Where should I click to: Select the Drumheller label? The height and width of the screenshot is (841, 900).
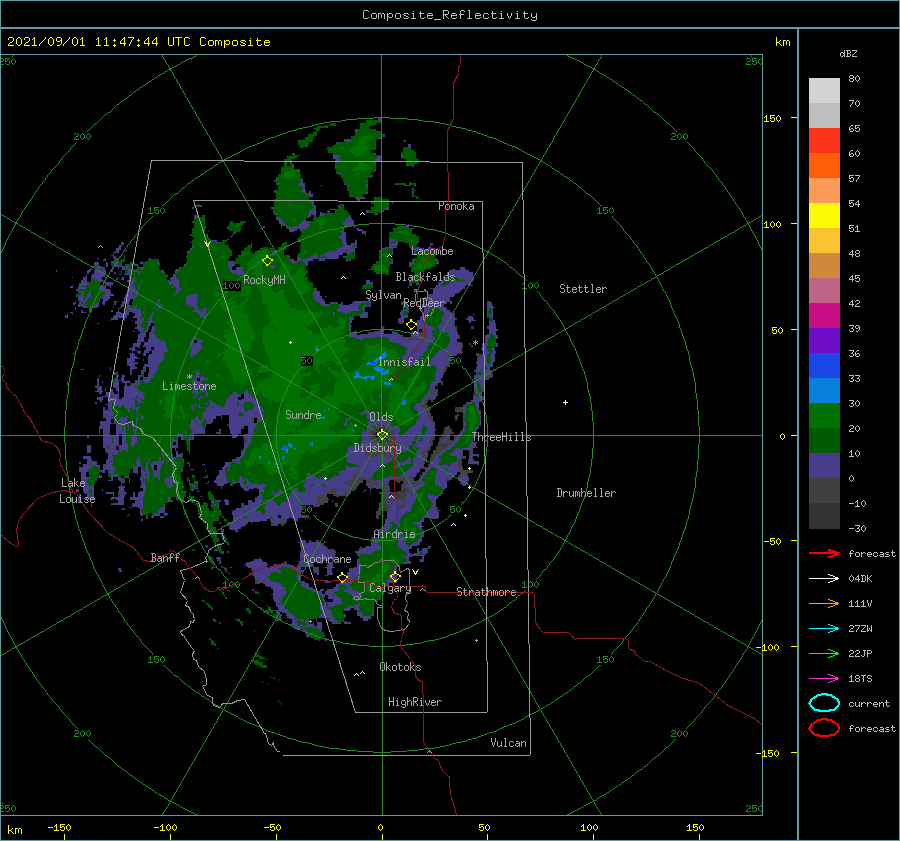click(585, 493)
